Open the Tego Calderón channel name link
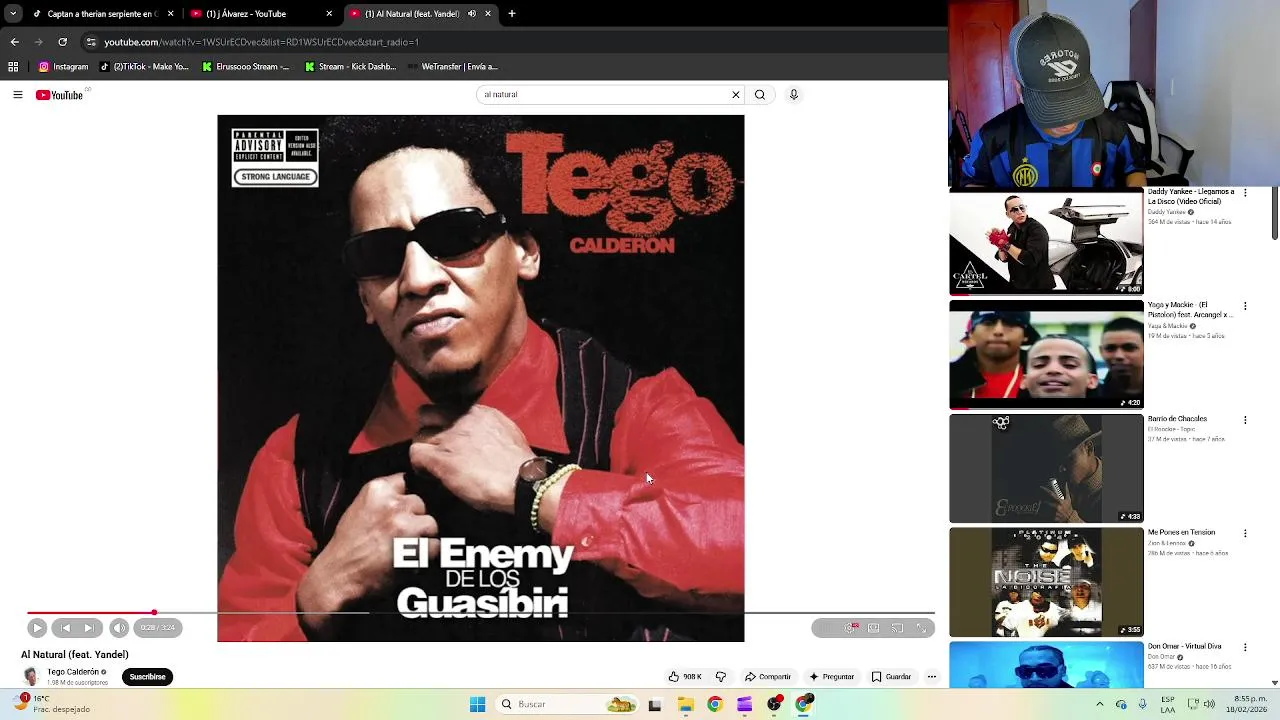This screenshot has height=720, width=1280. coord(73,672)
